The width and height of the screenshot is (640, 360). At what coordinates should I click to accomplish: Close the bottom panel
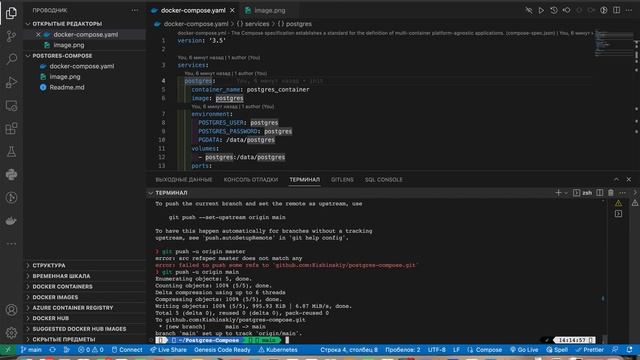(x=629, y=179)
